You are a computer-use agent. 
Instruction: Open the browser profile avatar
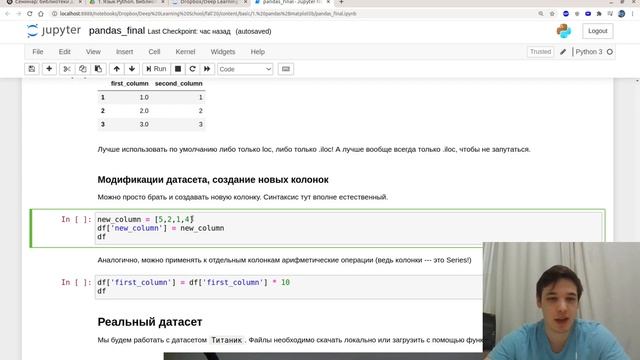point(621,13)
